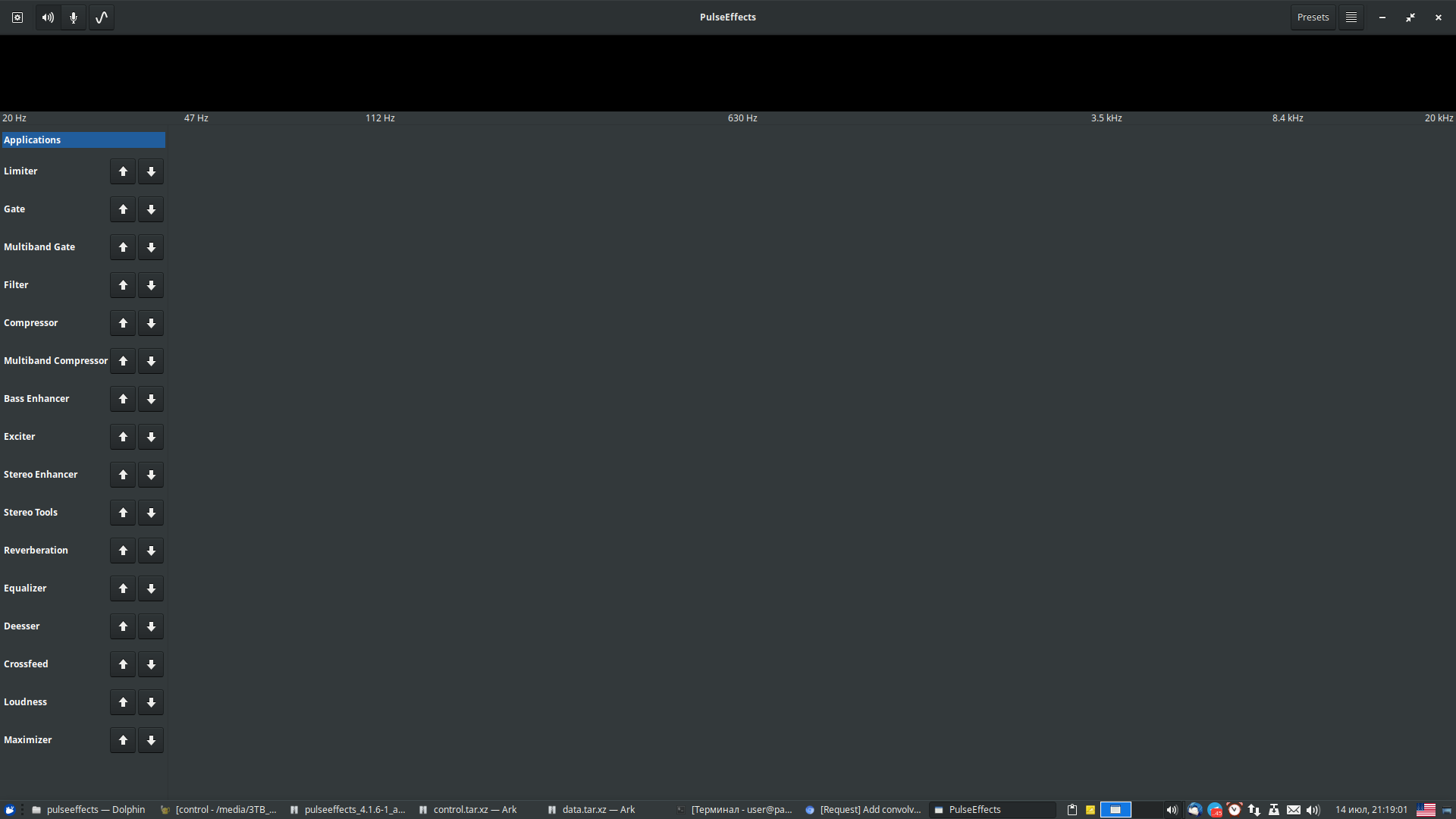
Task: Open the Maximizer plugin page
Action: pos(28,740)
